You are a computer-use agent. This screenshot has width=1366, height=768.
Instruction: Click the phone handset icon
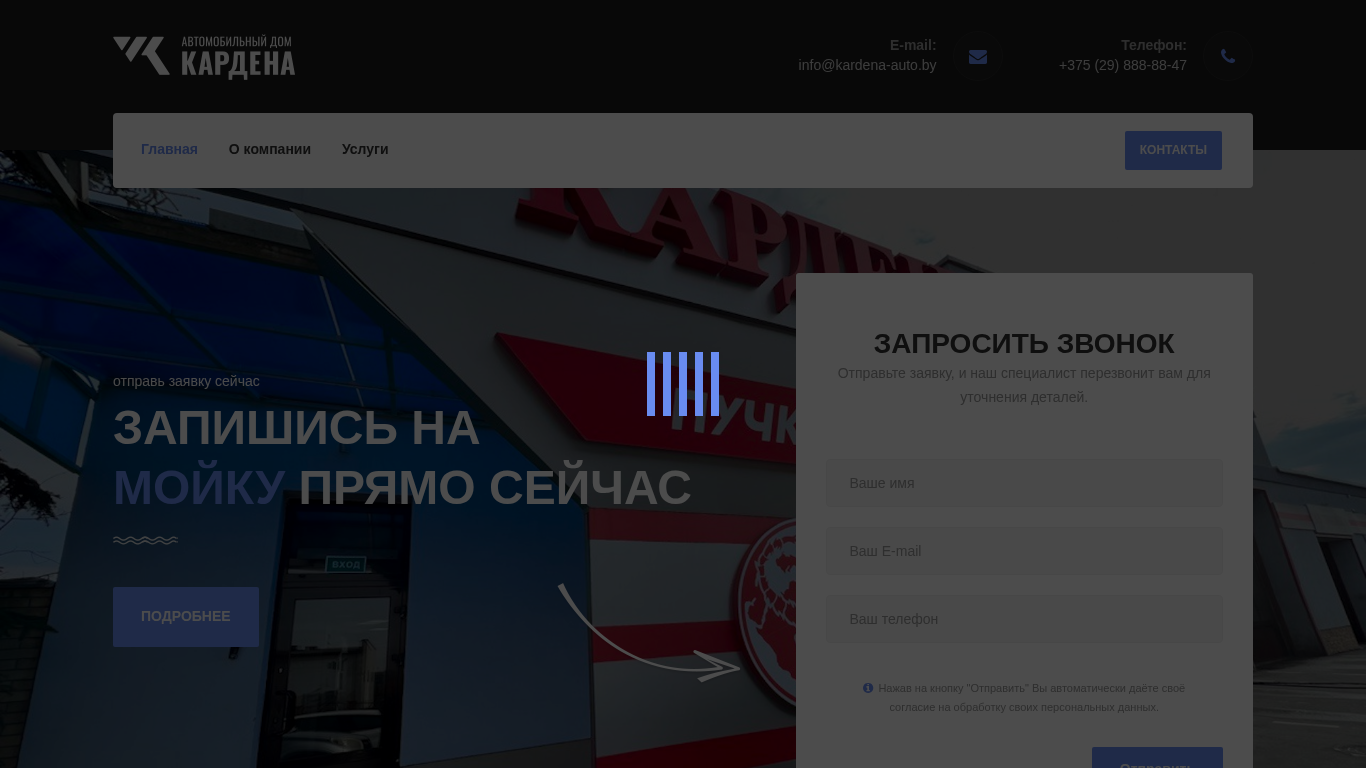coord(1228,57)
